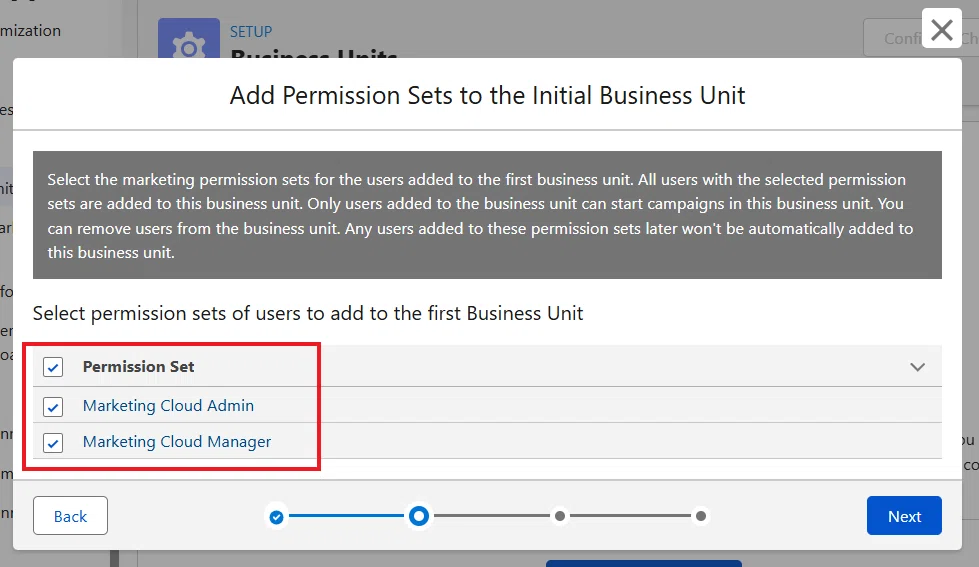979x567 pixels.
Task: Uncheck the Marketing Cloud Admin checkbox
Action: [53, 407]
